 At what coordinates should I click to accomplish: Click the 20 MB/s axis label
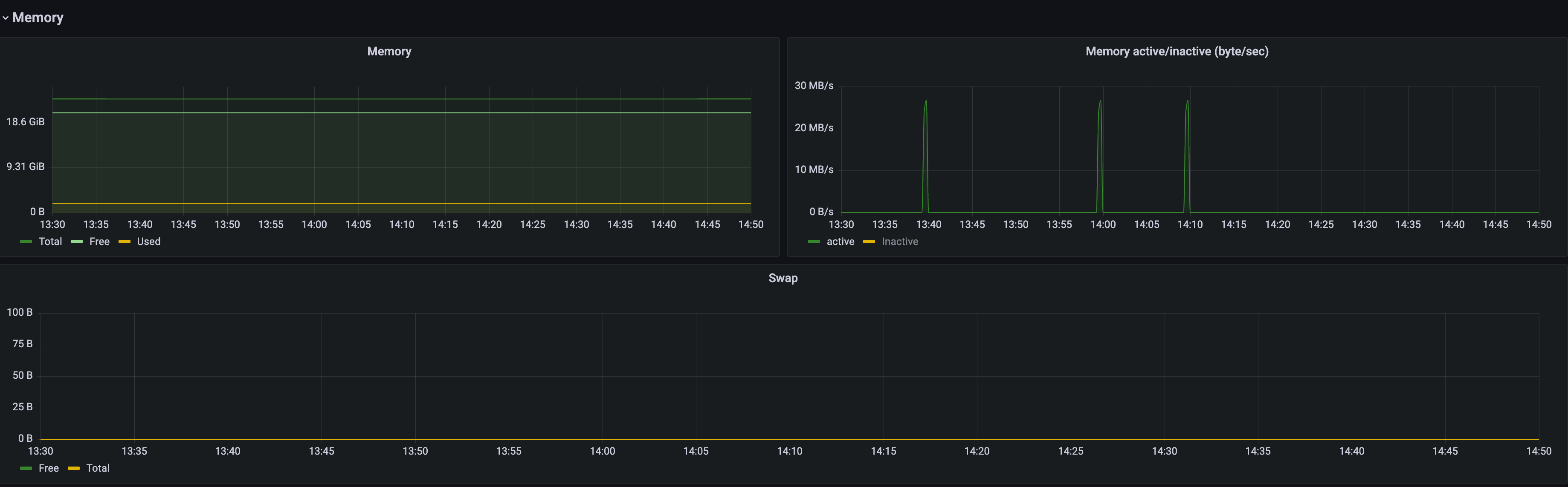(x=814, y=128)
